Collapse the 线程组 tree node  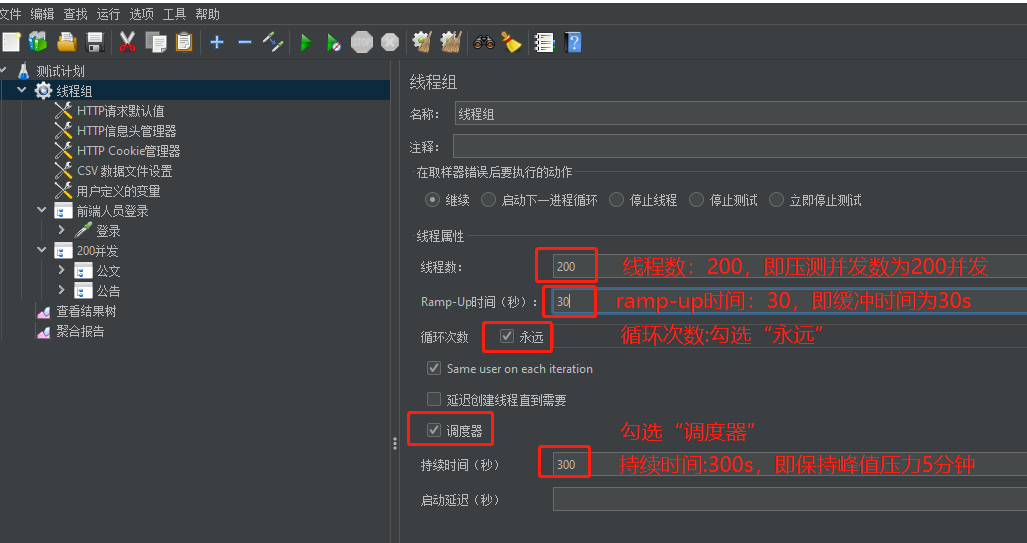click(x=22, y=90)
